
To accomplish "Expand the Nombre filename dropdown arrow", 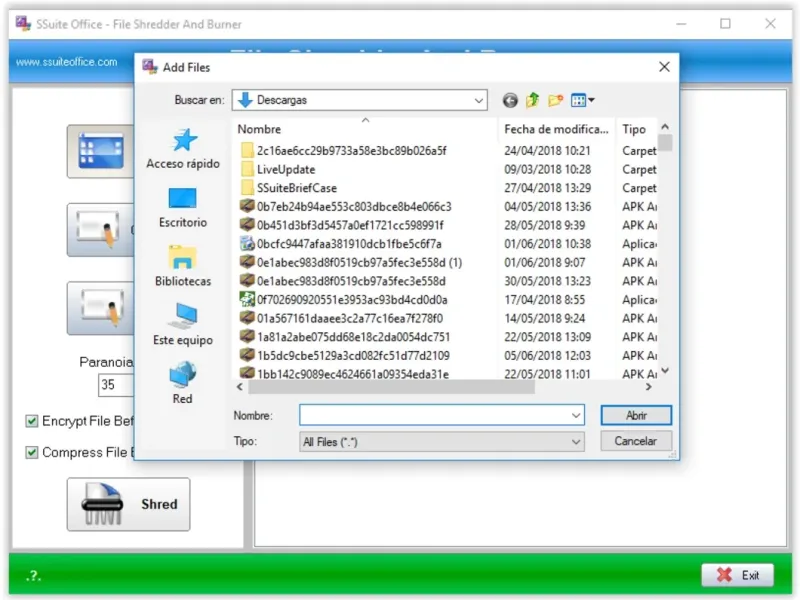I will (576, 415).
